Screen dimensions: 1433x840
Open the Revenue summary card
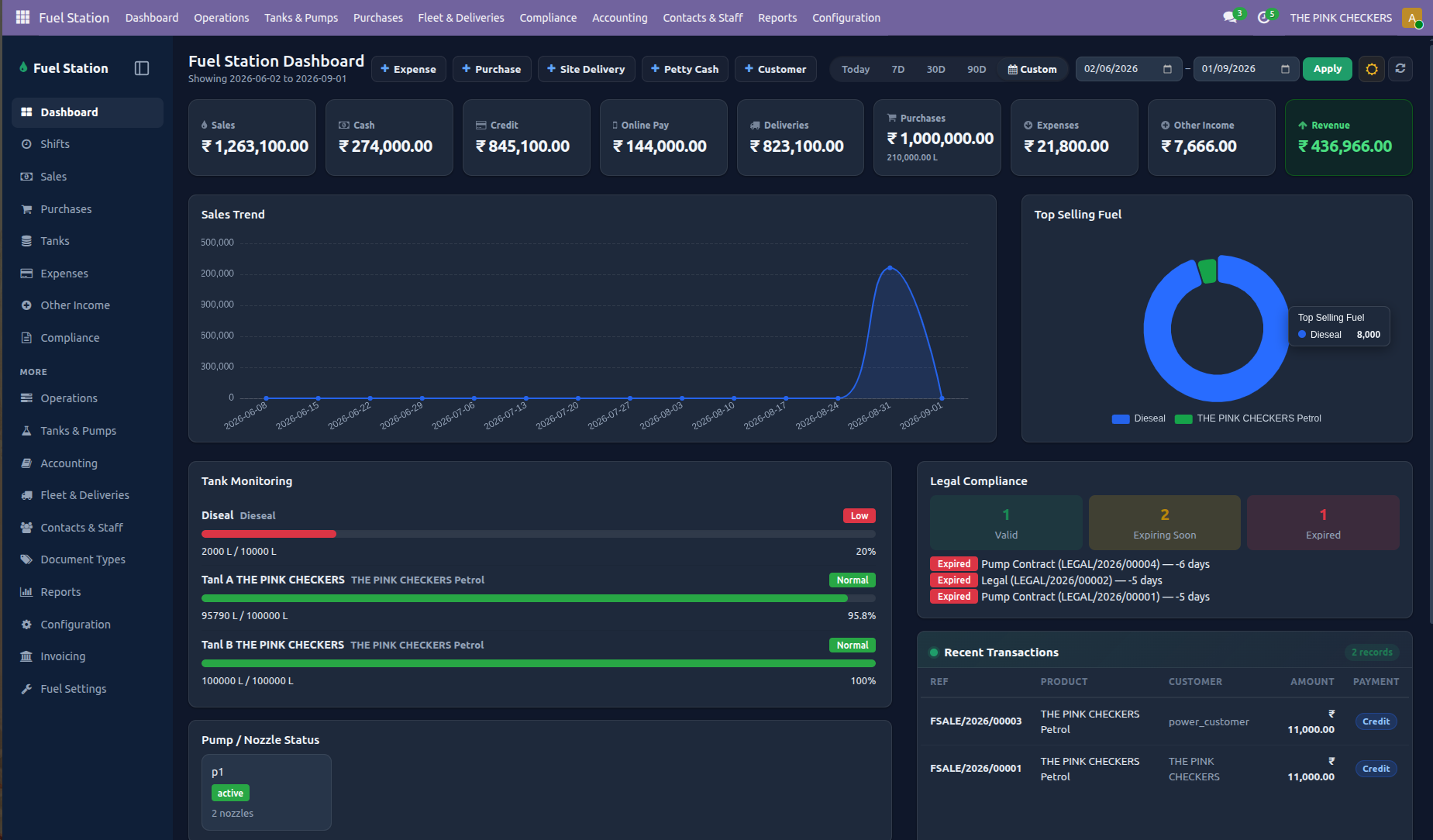click(1349, 137)
